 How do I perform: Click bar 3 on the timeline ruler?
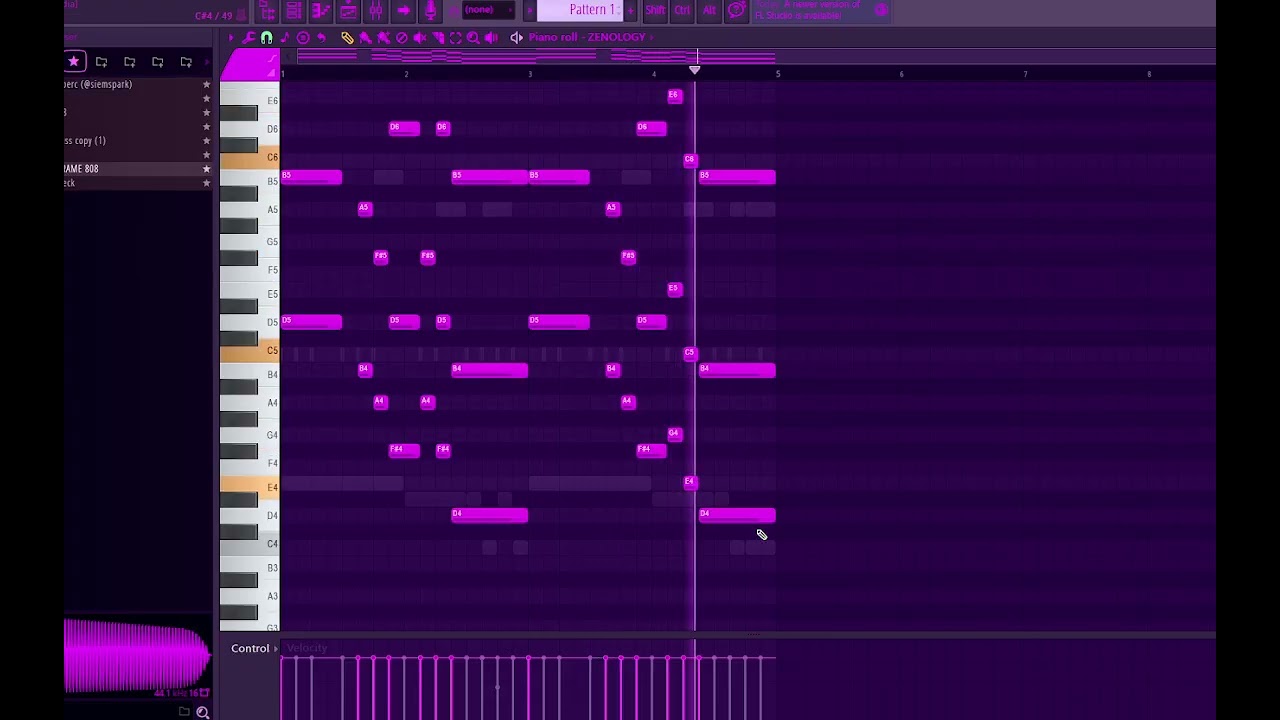pos(530,74)
